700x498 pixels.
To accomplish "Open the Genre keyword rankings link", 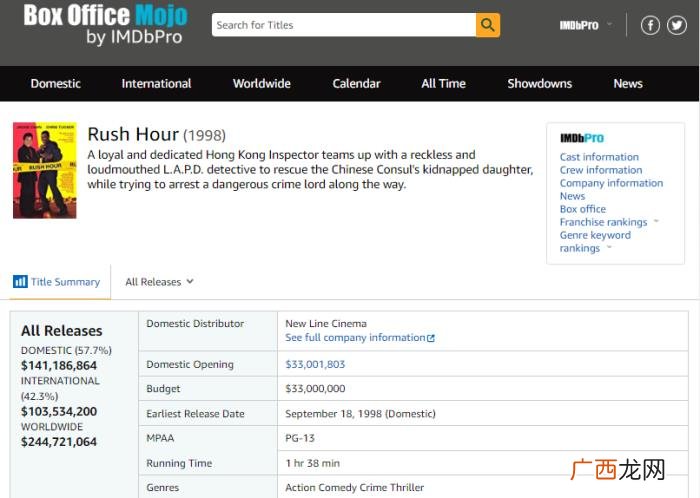I will pos(595,241).
